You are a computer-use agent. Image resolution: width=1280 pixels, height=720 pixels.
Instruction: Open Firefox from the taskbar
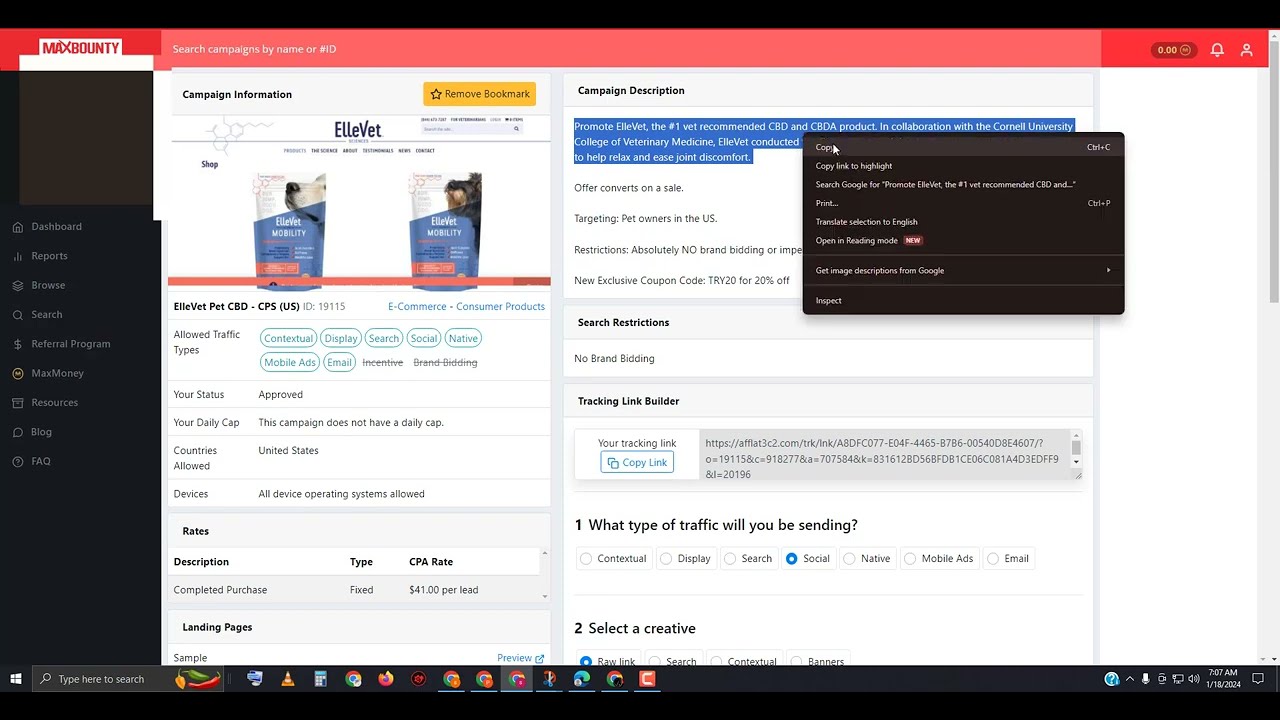click(x=386, y=679)
